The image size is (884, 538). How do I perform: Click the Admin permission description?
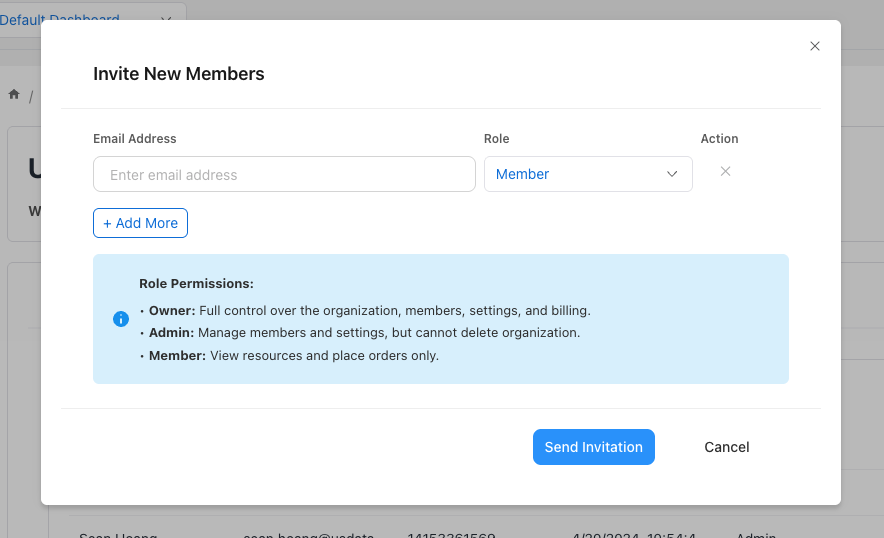(x=364, y=333)
